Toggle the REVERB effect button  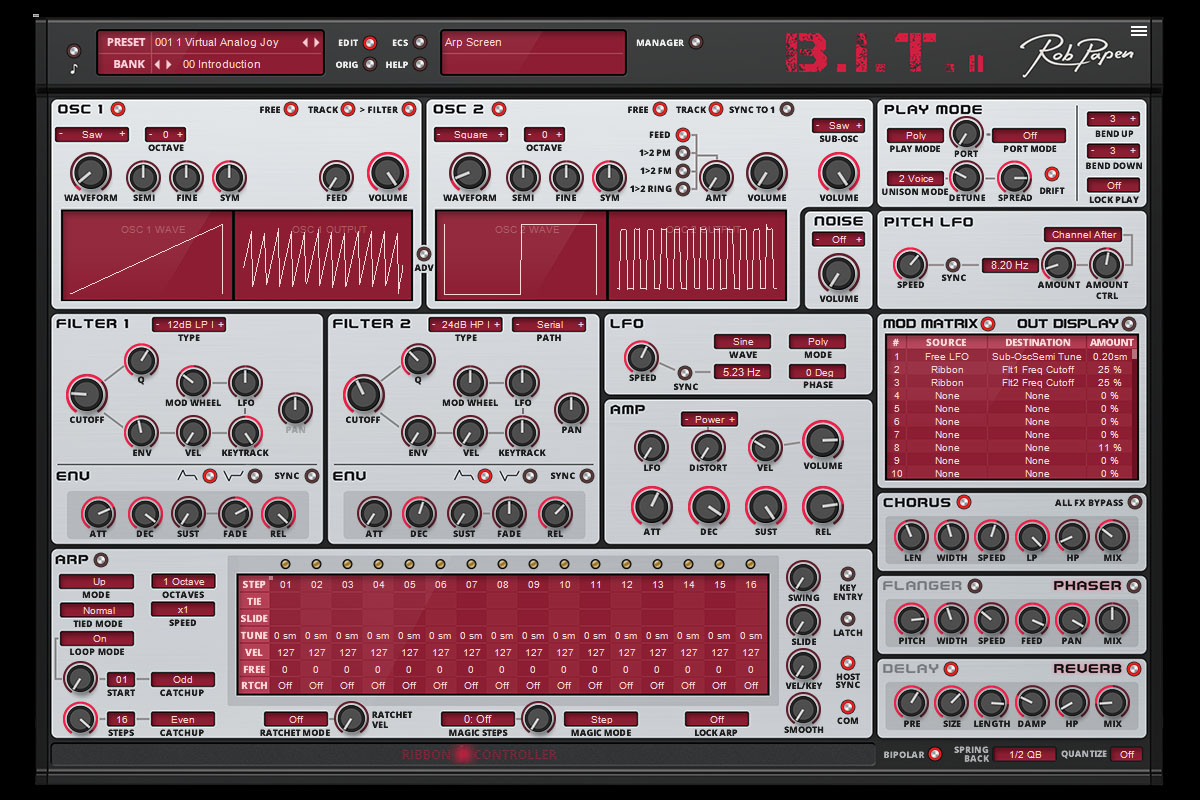click(x=1134, y=669)
